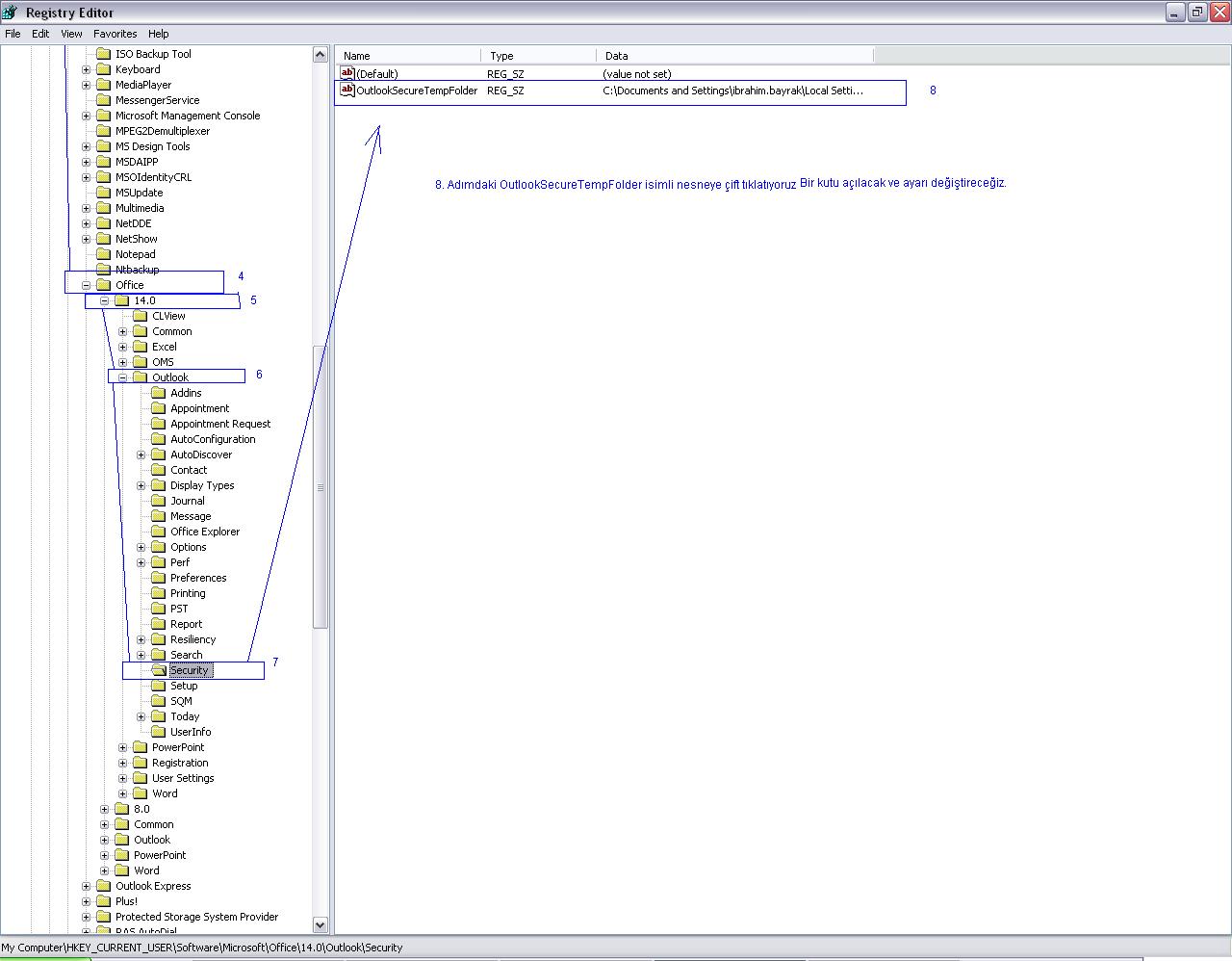Open the Favorites menu
Image resolution: width=1232 pixels, height=961 pixels.
click(115, 33)
